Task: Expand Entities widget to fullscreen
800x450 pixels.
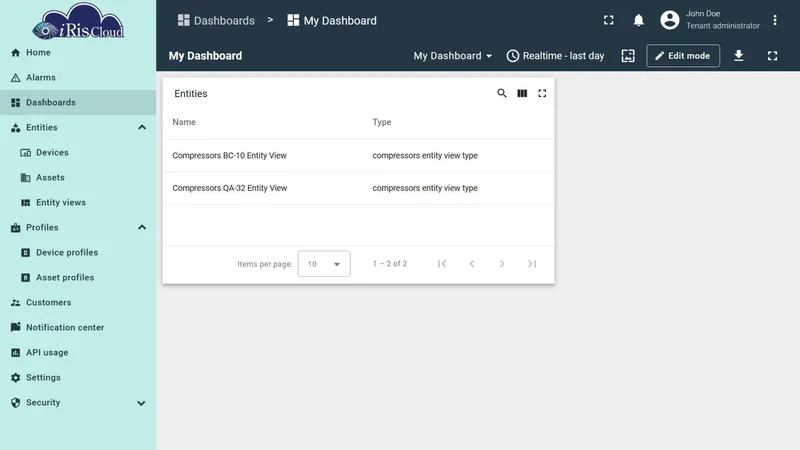Action: click(x=542, y=93)
